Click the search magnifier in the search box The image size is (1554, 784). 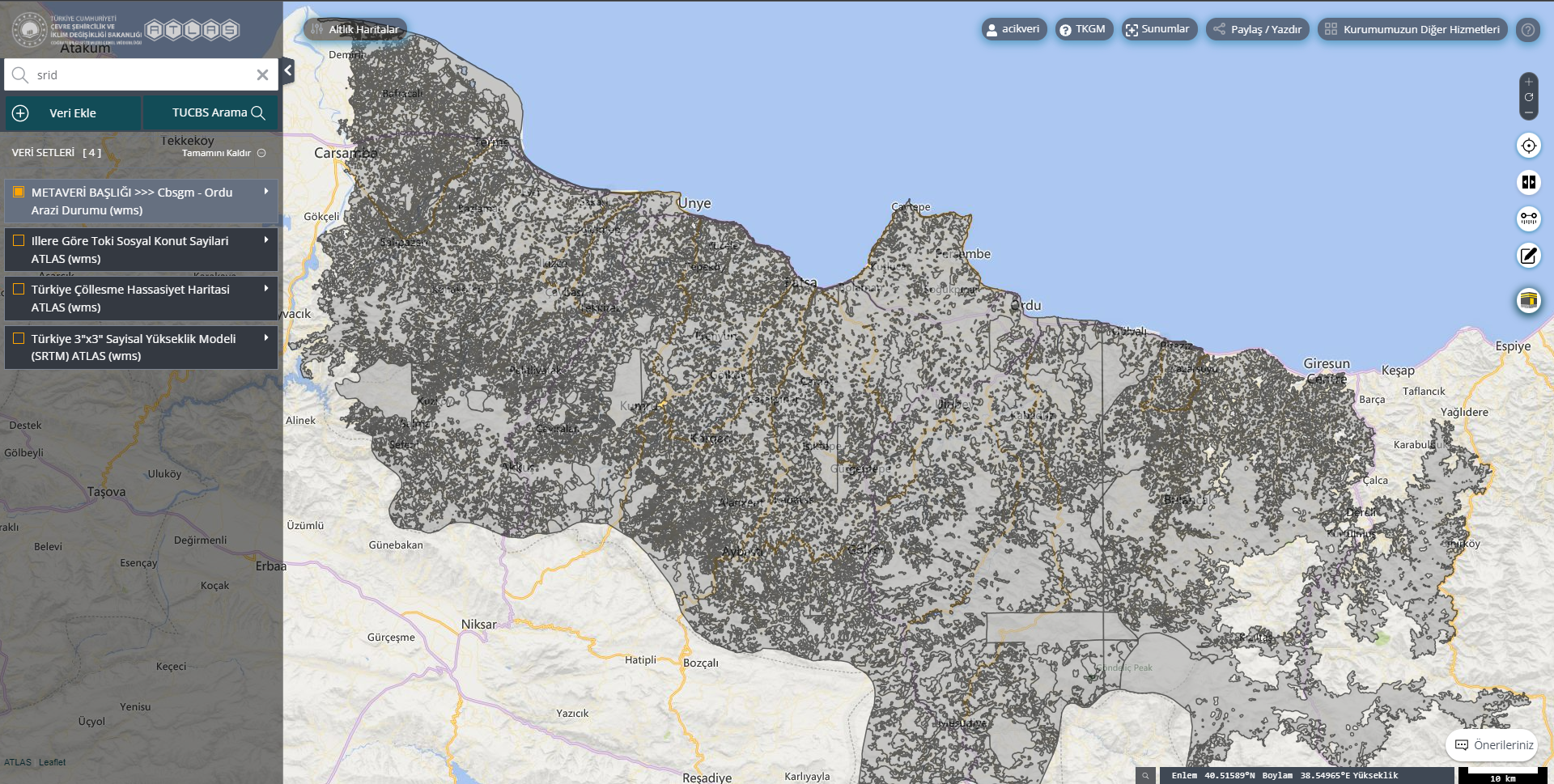click(x=20, y=75)
